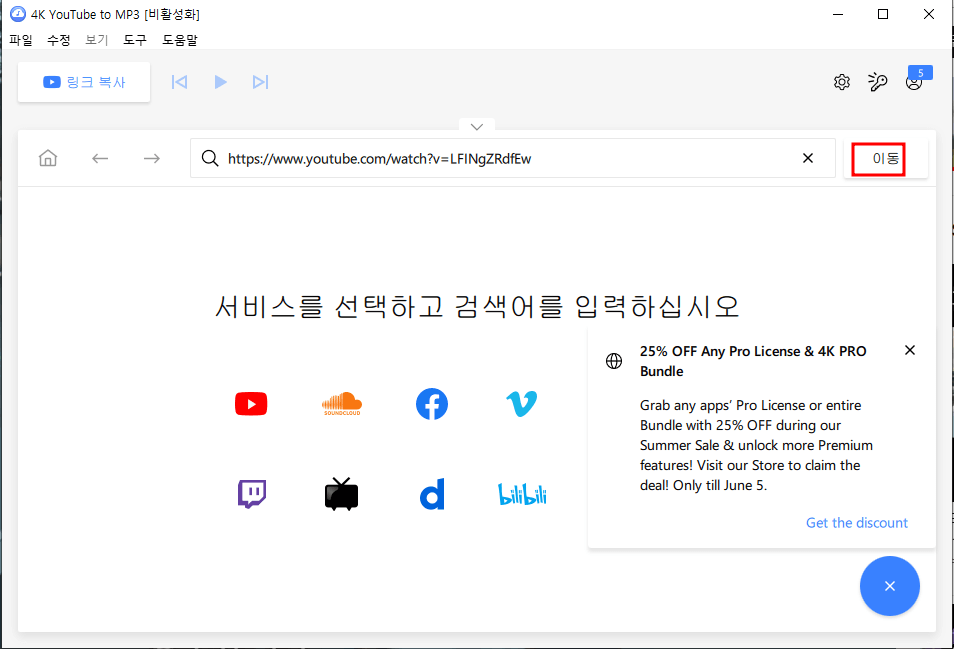Open application settings via the gear icon
This screenshot has width=954, height=649.
(x=841, y=81)
